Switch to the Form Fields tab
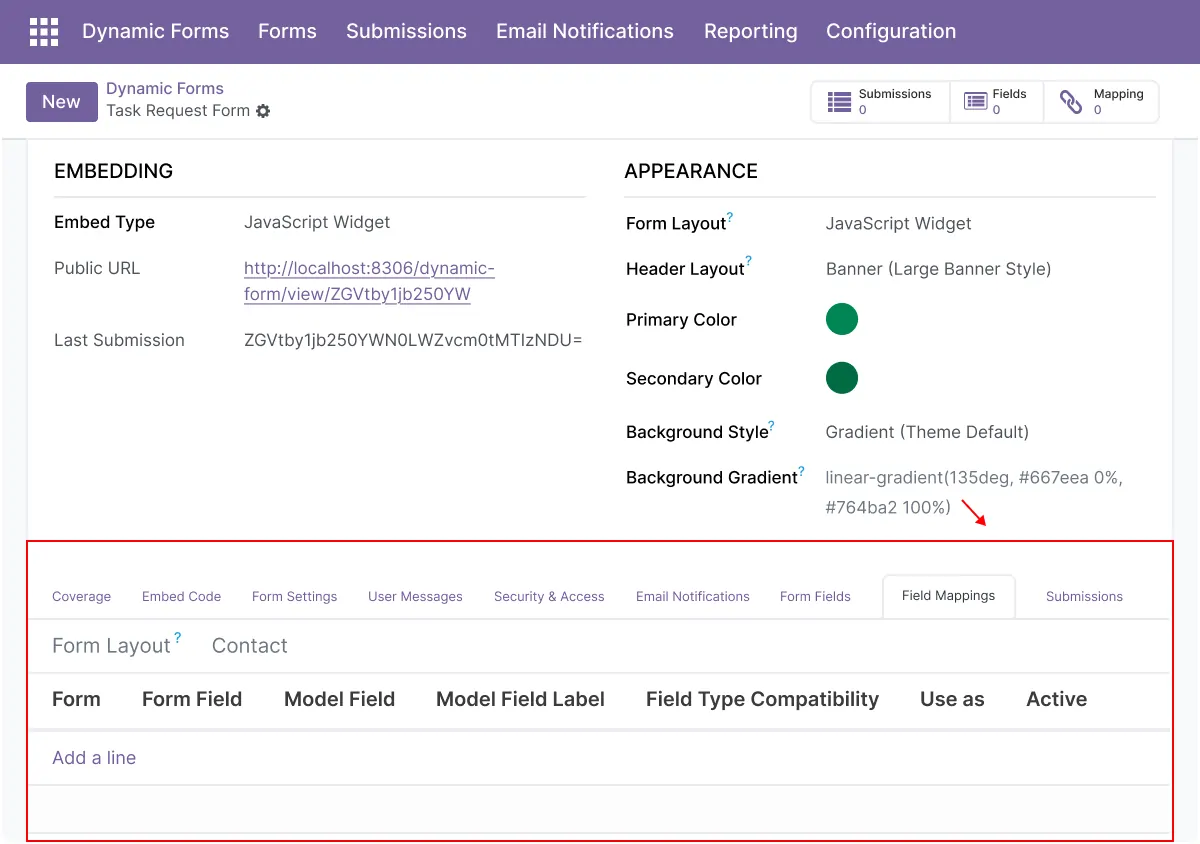The image size is (1200, 844). [x=815, y=597]
